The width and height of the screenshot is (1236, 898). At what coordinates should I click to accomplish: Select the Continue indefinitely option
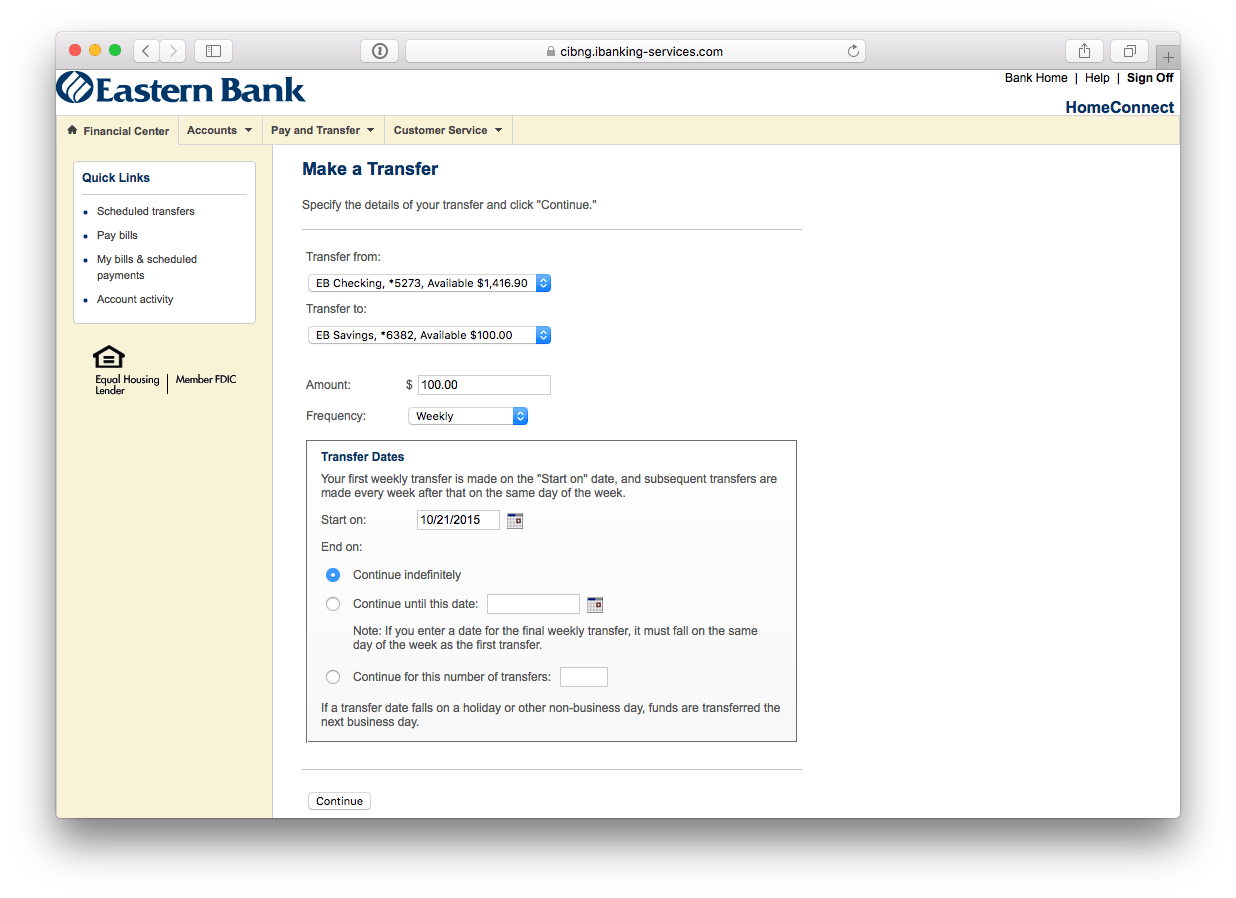[333, 575]
